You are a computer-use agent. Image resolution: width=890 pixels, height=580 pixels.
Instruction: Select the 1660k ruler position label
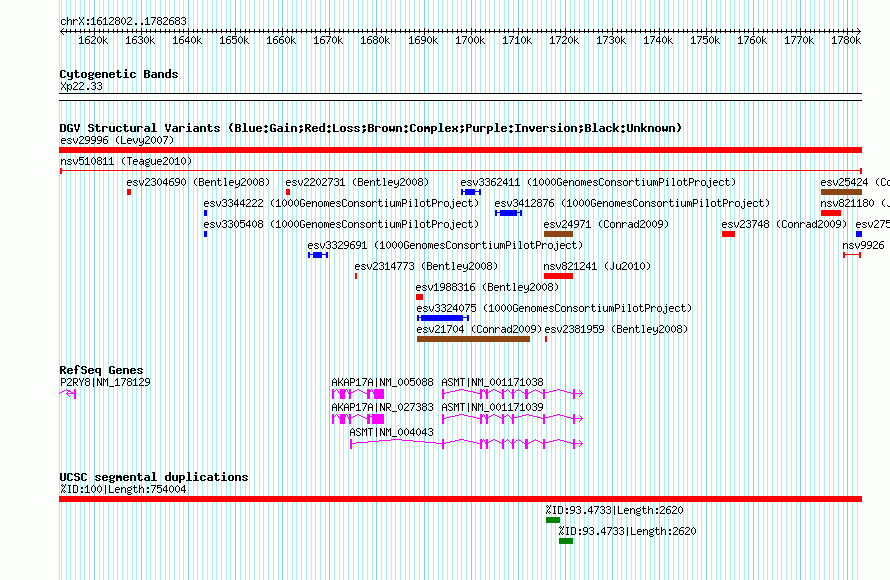click(282, 40)
